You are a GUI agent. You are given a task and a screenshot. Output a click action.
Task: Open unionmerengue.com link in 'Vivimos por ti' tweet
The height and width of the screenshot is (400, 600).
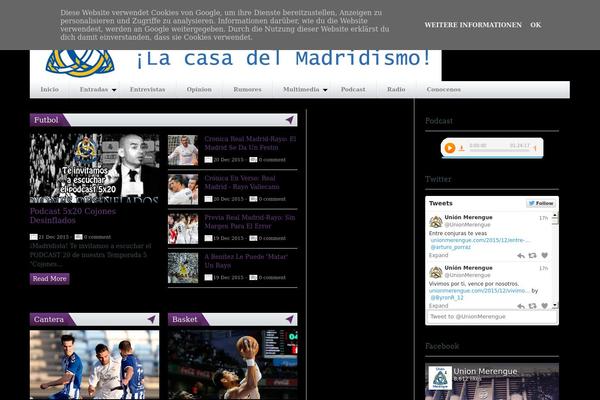pos(479,291)
